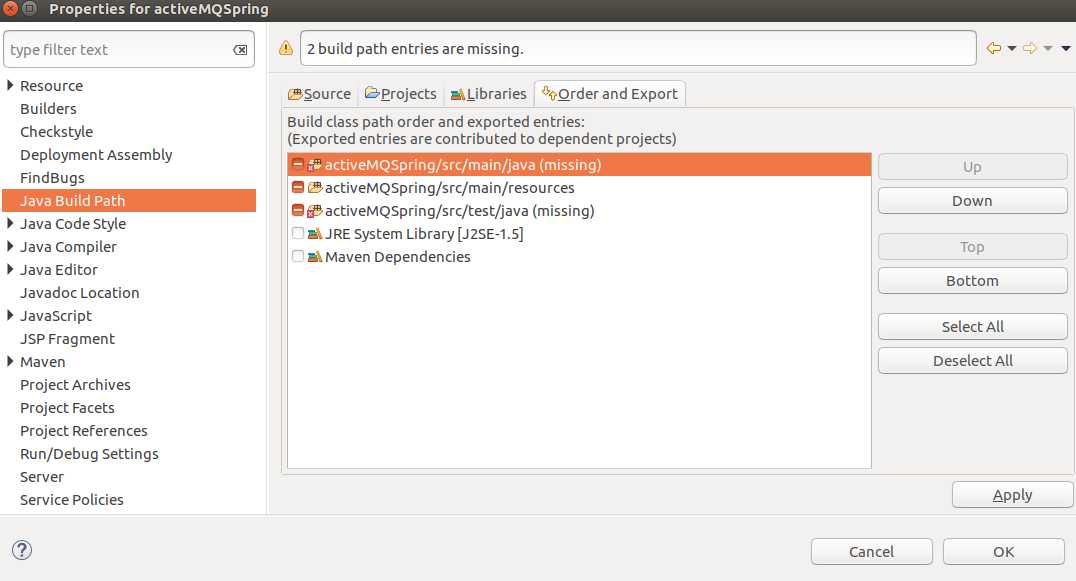The width and height of the screenshot is (1076, 581).
Task: Click the Cancel button
Action: tap(872, 552)
